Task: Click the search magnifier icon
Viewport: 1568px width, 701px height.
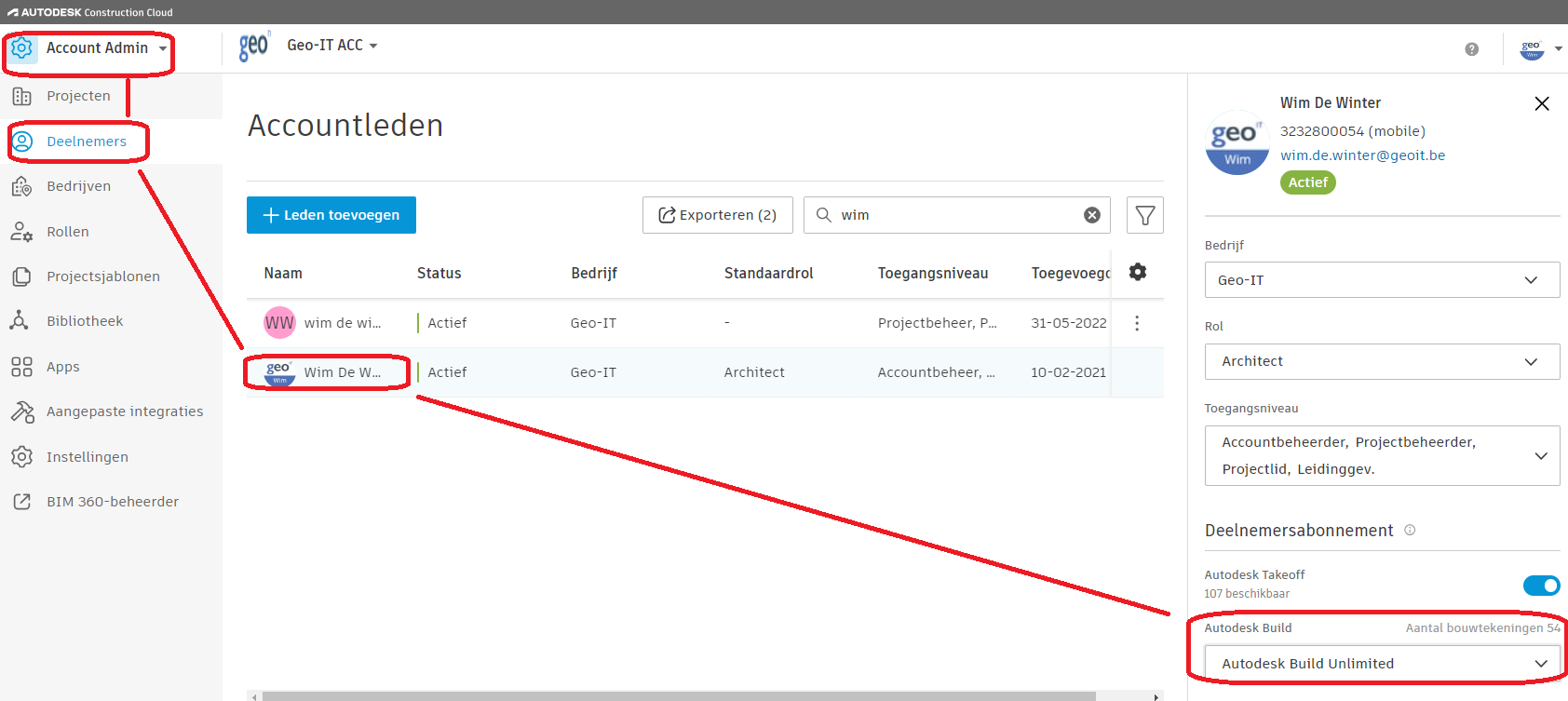Action: [x=824, y=215]
